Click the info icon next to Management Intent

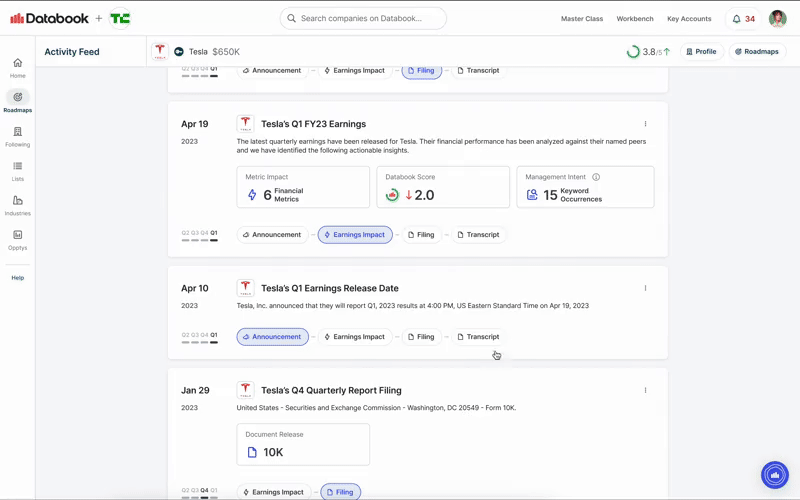click(x=596, y=177)
